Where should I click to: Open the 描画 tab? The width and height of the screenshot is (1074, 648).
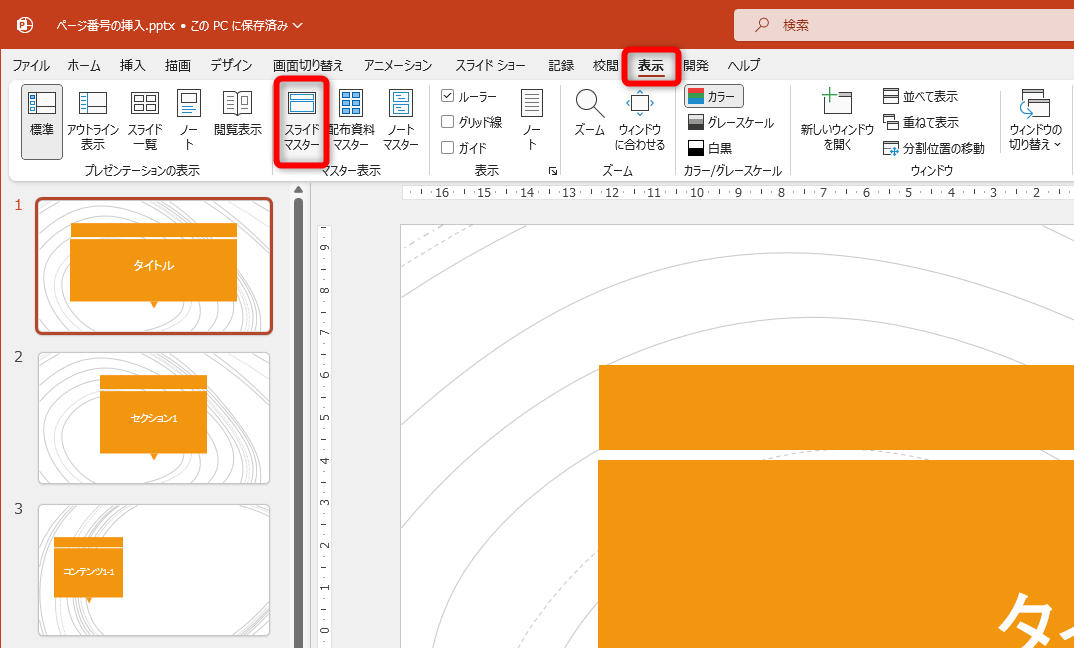(177, 66)
